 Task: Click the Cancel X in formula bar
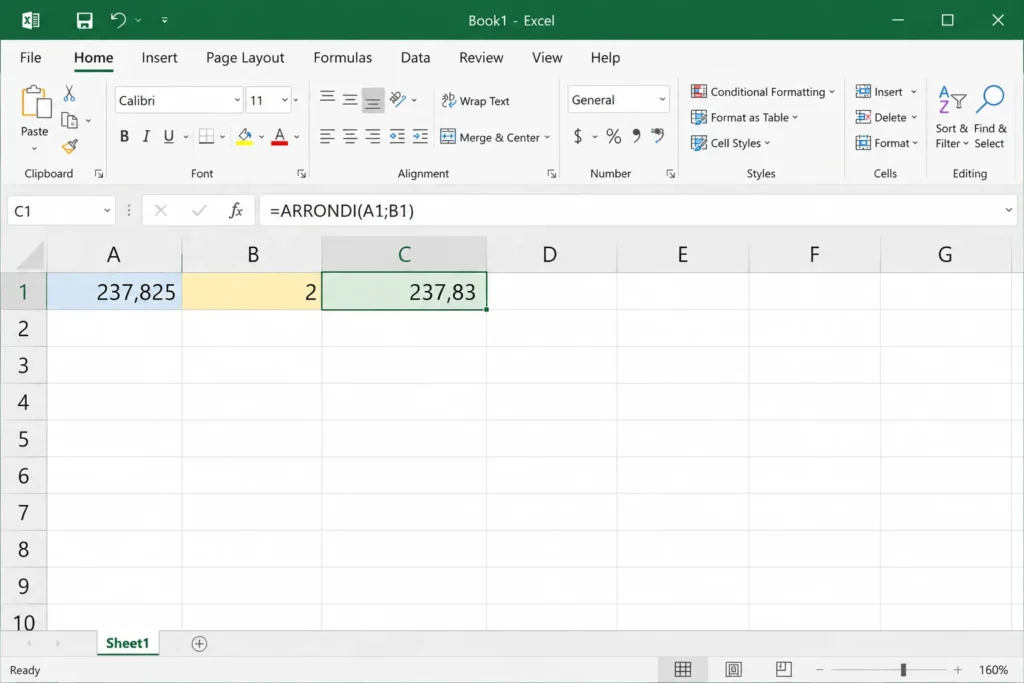coord(161,210)
